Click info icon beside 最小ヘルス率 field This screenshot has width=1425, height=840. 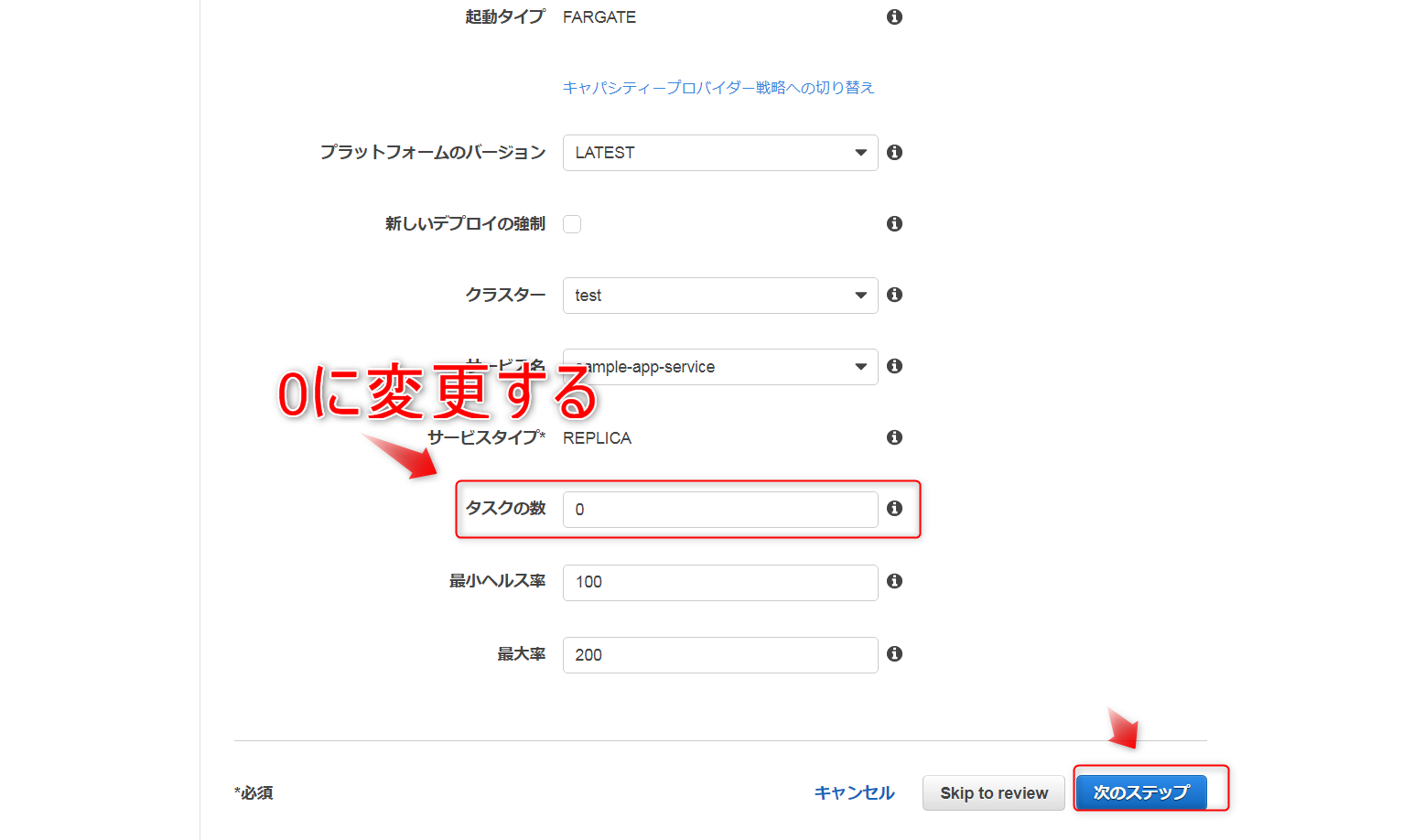894,581
